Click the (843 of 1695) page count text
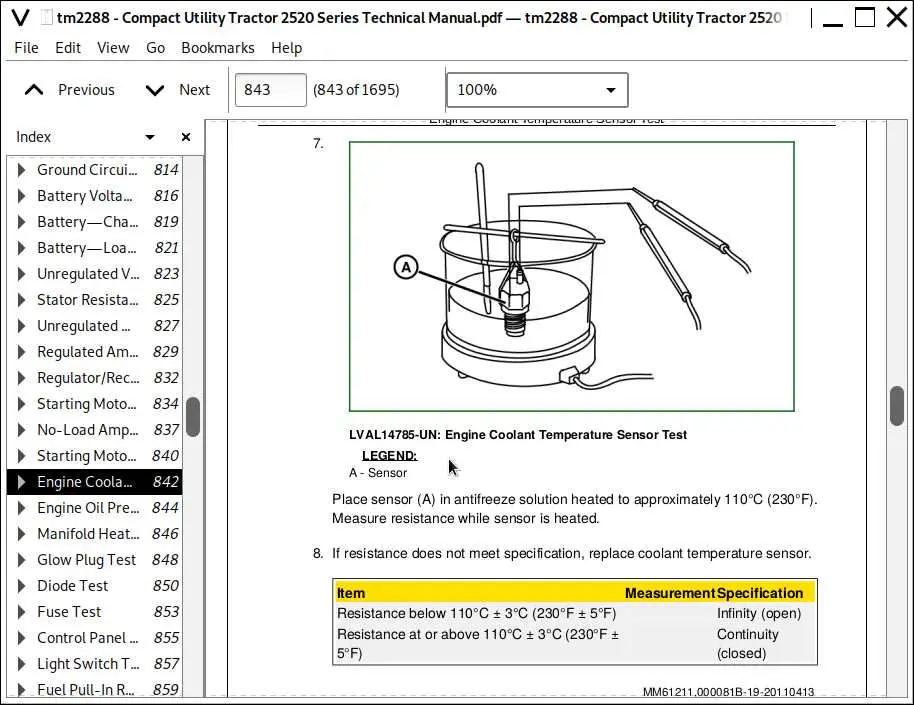The width and height of the screenshot is (914, 705). tap(356, 90)
